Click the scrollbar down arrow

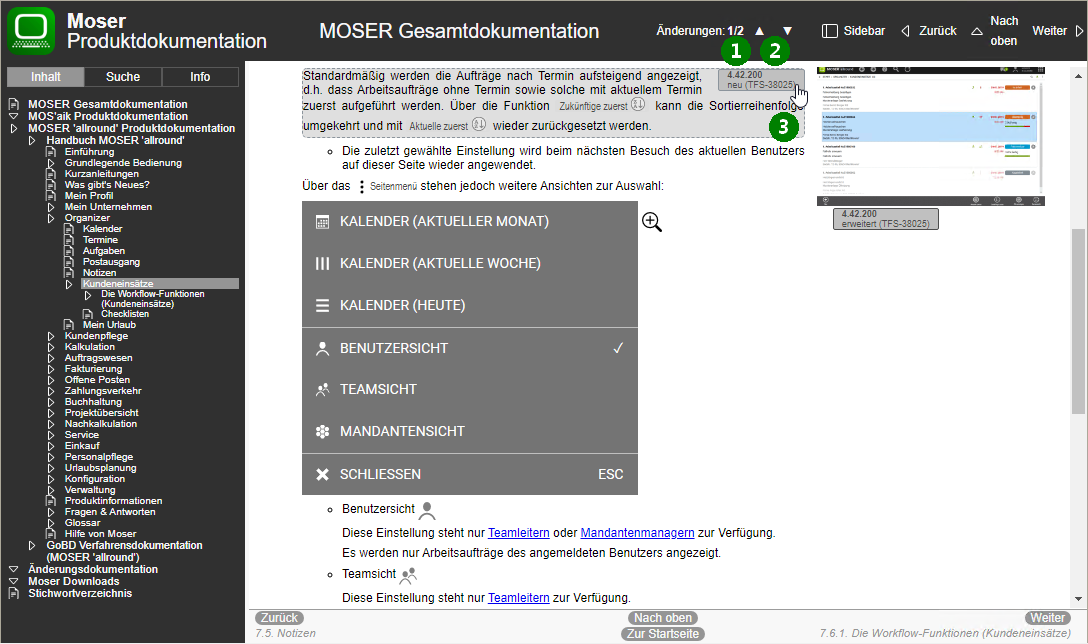[1078, 600]
